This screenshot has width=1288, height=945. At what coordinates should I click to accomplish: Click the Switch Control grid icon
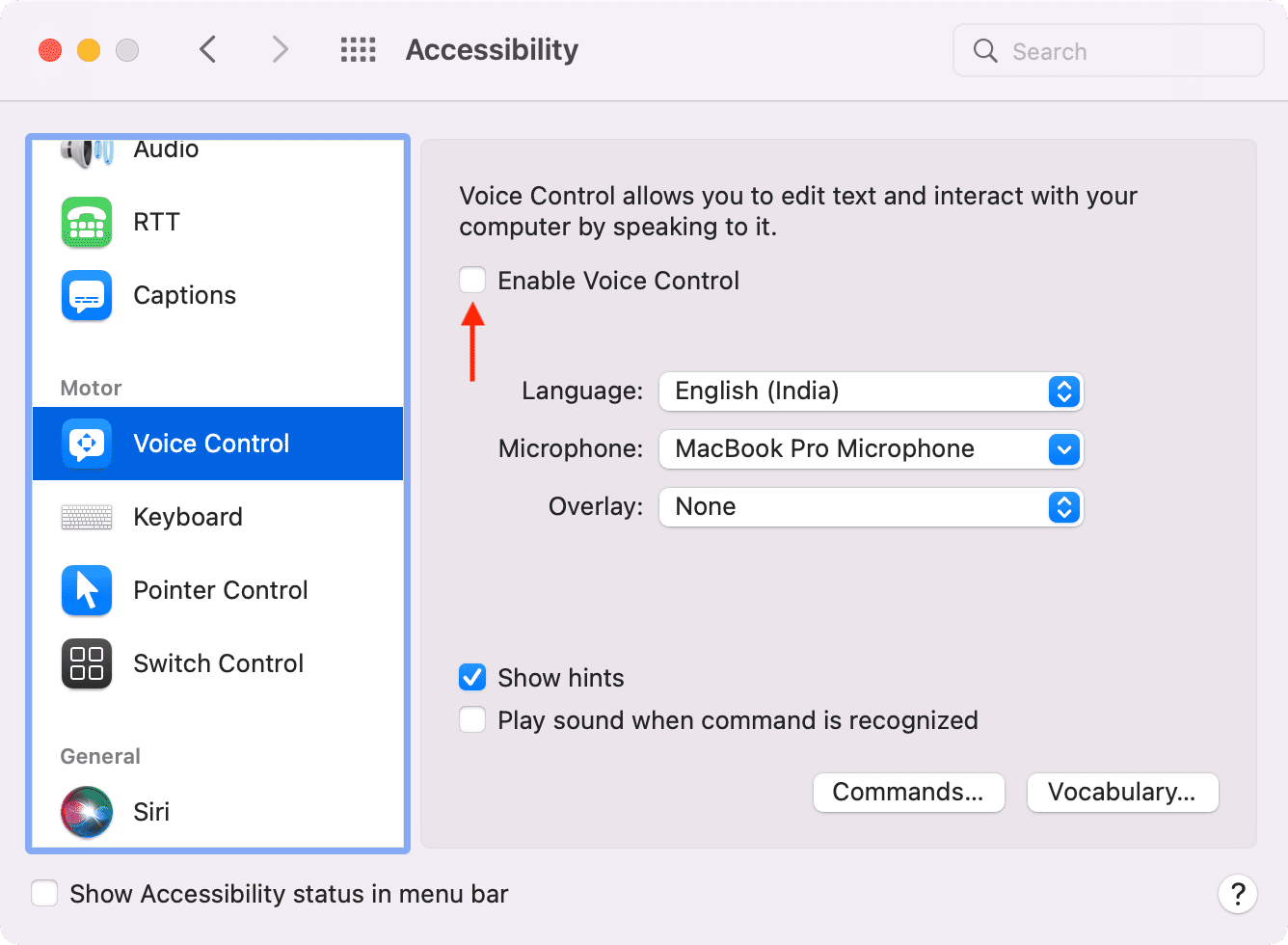(87, 663)
